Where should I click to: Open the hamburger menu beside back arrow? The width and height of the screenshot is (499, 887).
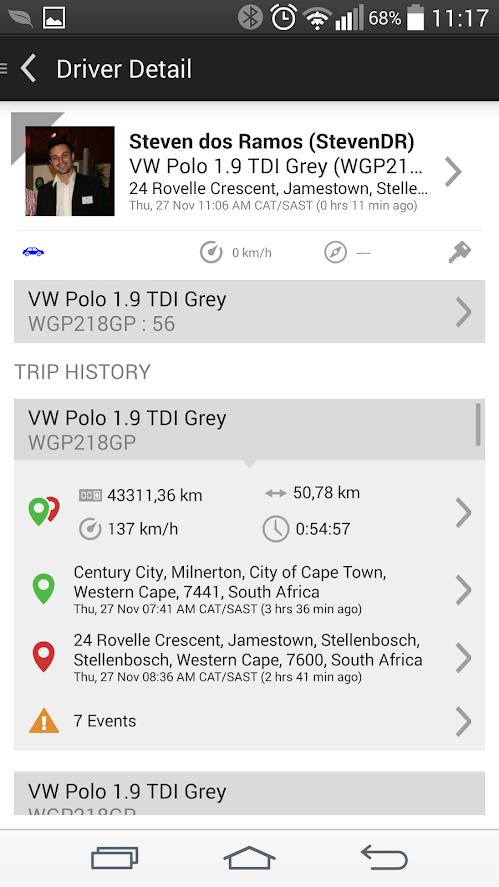3,69
